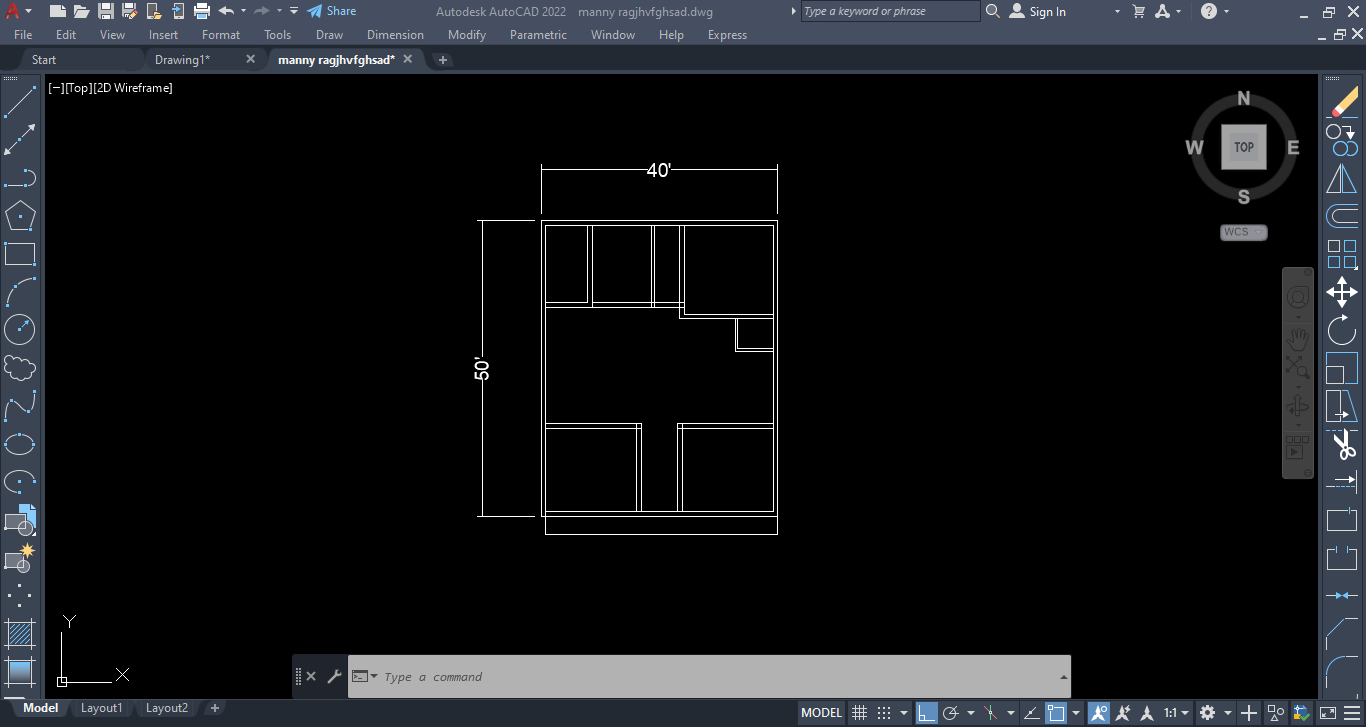Select the Copy objects tool
This screenshot has height=727, width=1366.
pyautogui.click(x=1342, y=139)
